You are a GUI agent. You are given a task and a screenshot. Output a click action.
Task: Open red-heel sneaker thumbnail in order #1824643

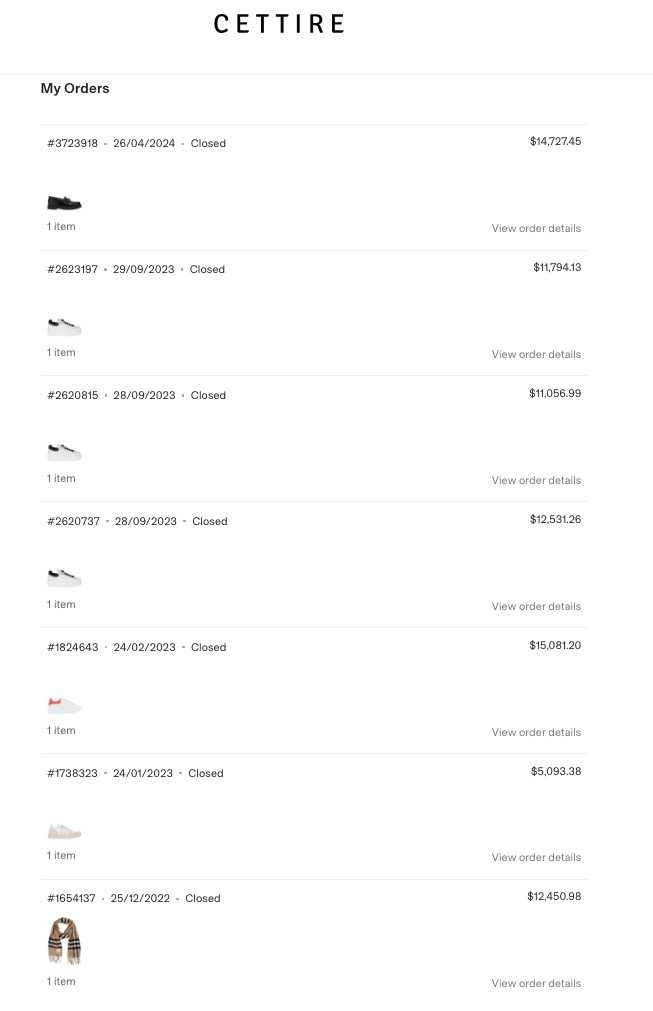64,705
